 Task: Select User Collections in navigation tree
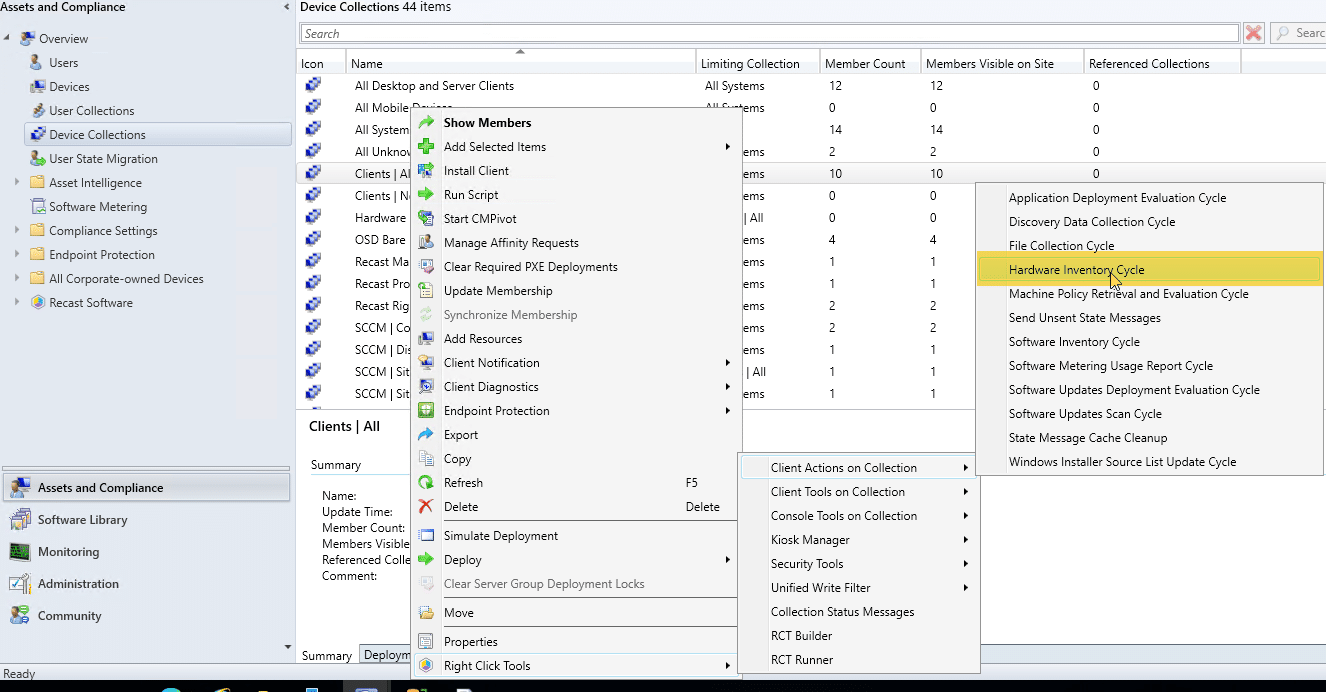(91, 111)
